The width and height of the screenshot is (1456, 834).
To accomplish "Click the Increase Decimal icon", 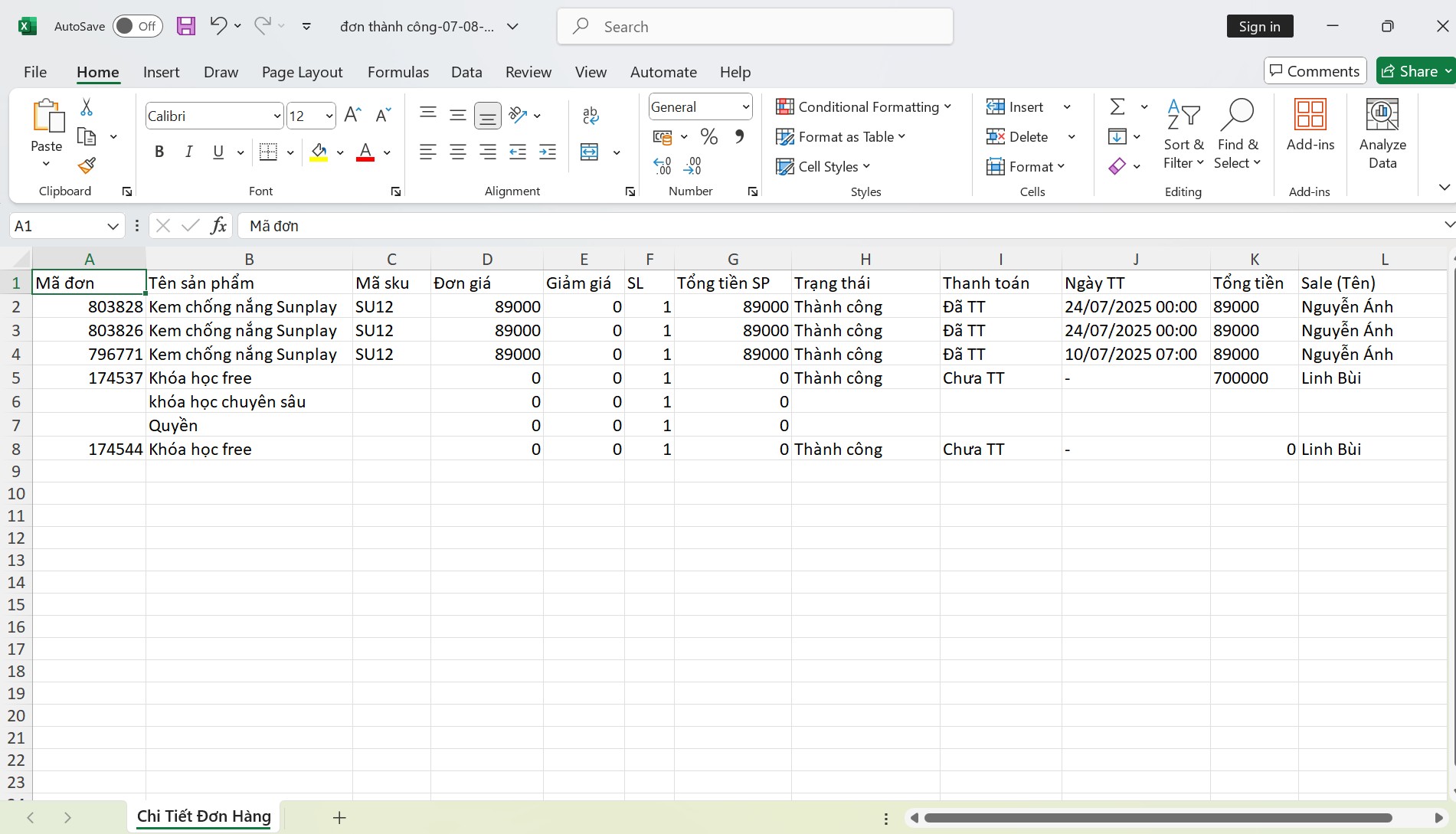I will pos(663,165).
